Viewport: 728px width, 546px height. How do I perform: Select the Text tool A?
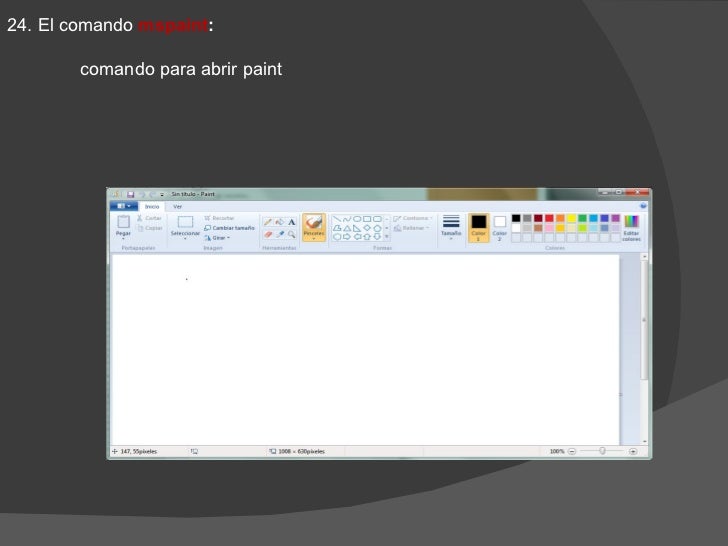click(292, 222)
